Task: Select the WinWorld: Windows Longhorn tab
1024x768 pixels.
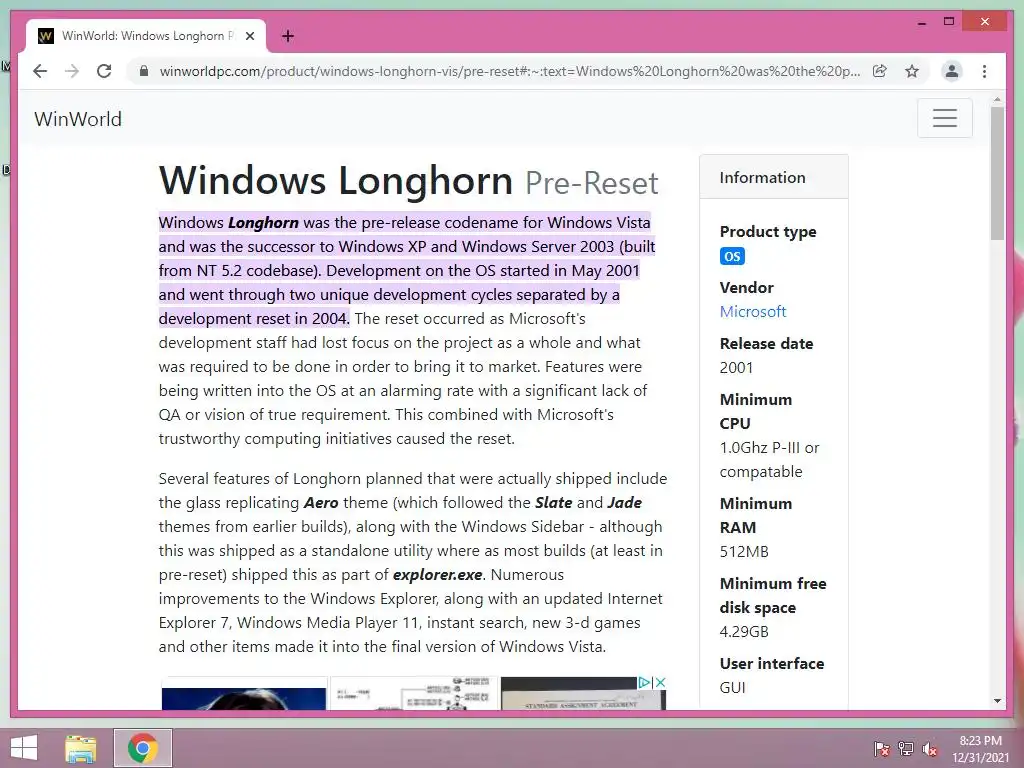Action: point(146,36)
